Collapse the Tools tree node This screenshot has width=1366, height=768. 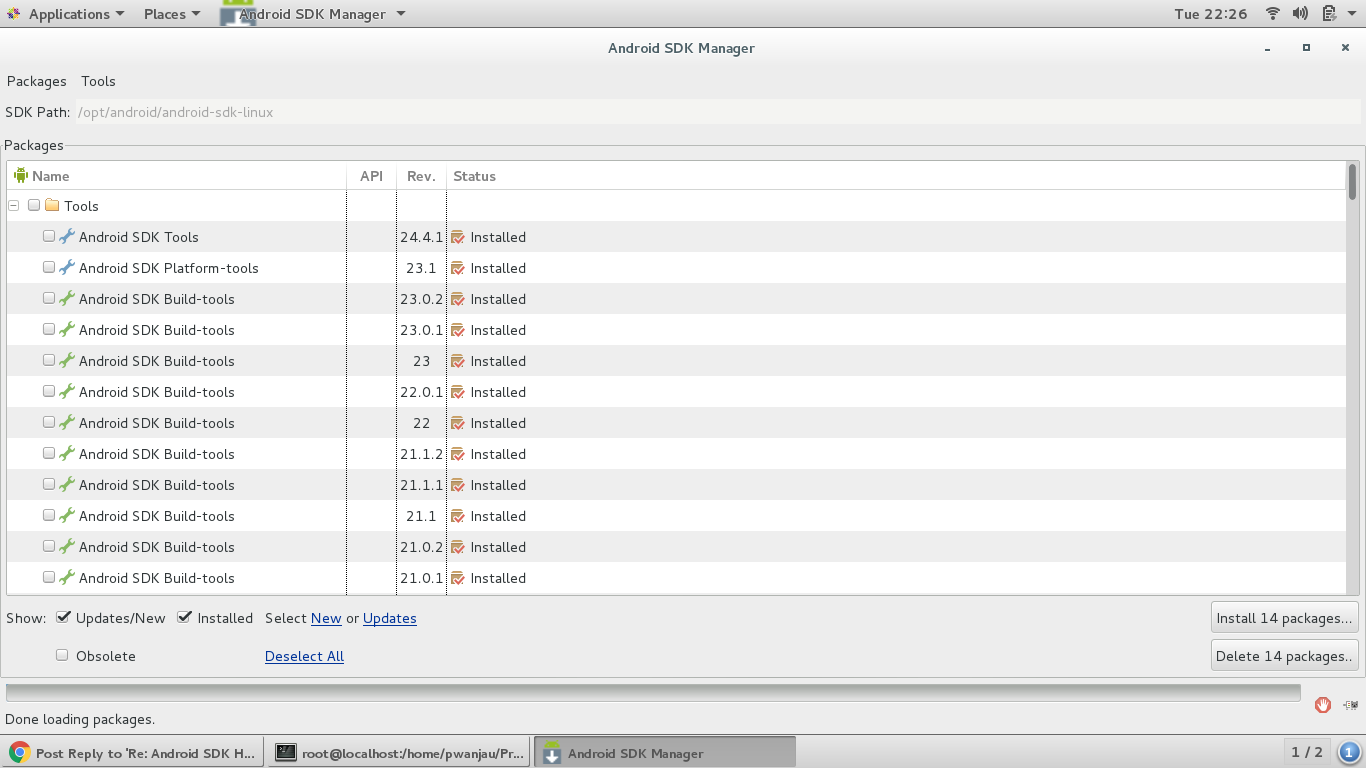14,205
